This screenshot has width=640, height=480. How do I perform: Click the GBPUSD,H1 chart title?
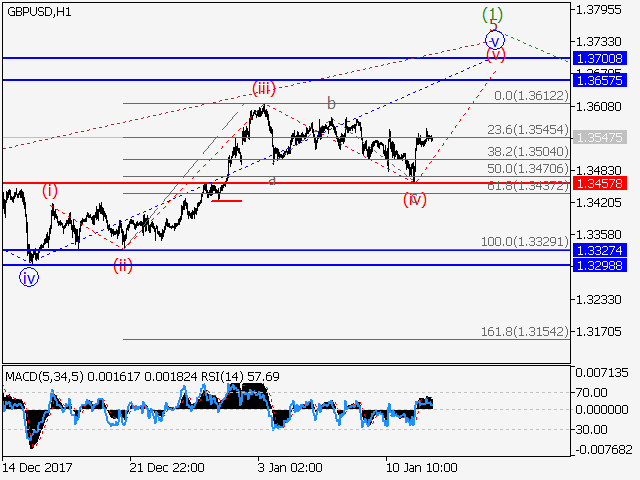[40, 10]
